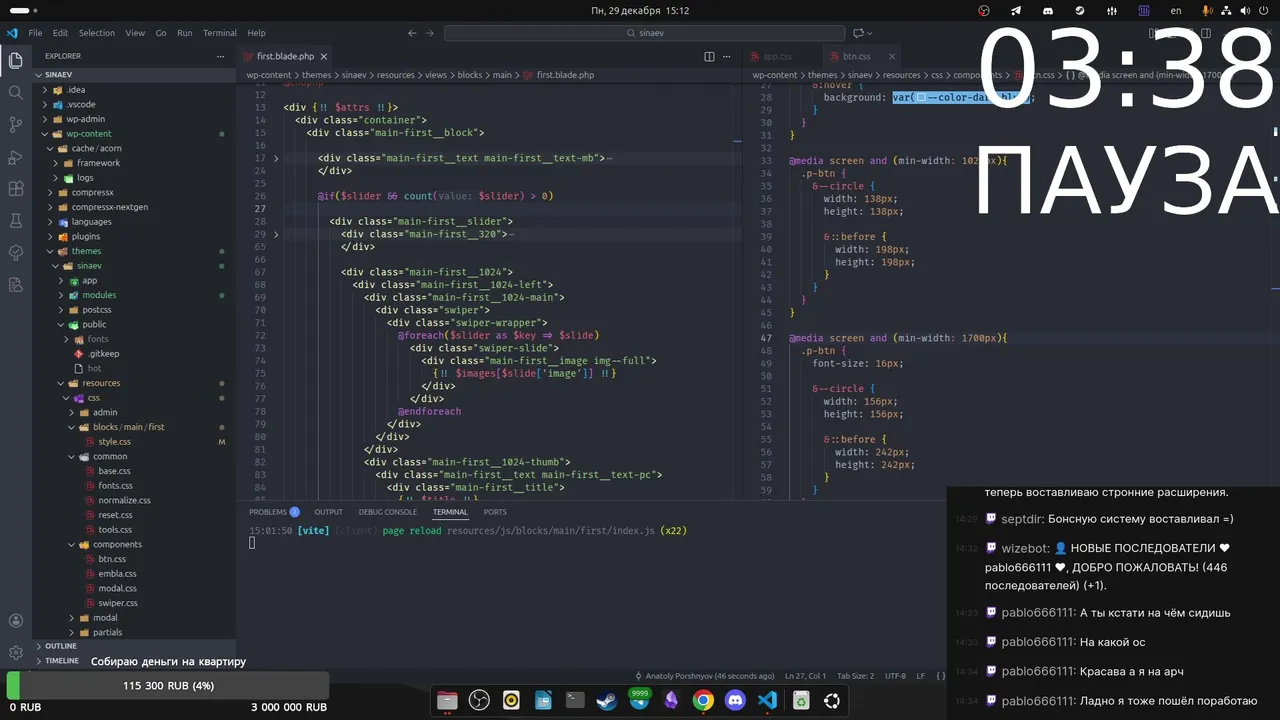1280x720 pixels.
Task: Expand the wp-admin folder
Action: [x=134, y=119]
